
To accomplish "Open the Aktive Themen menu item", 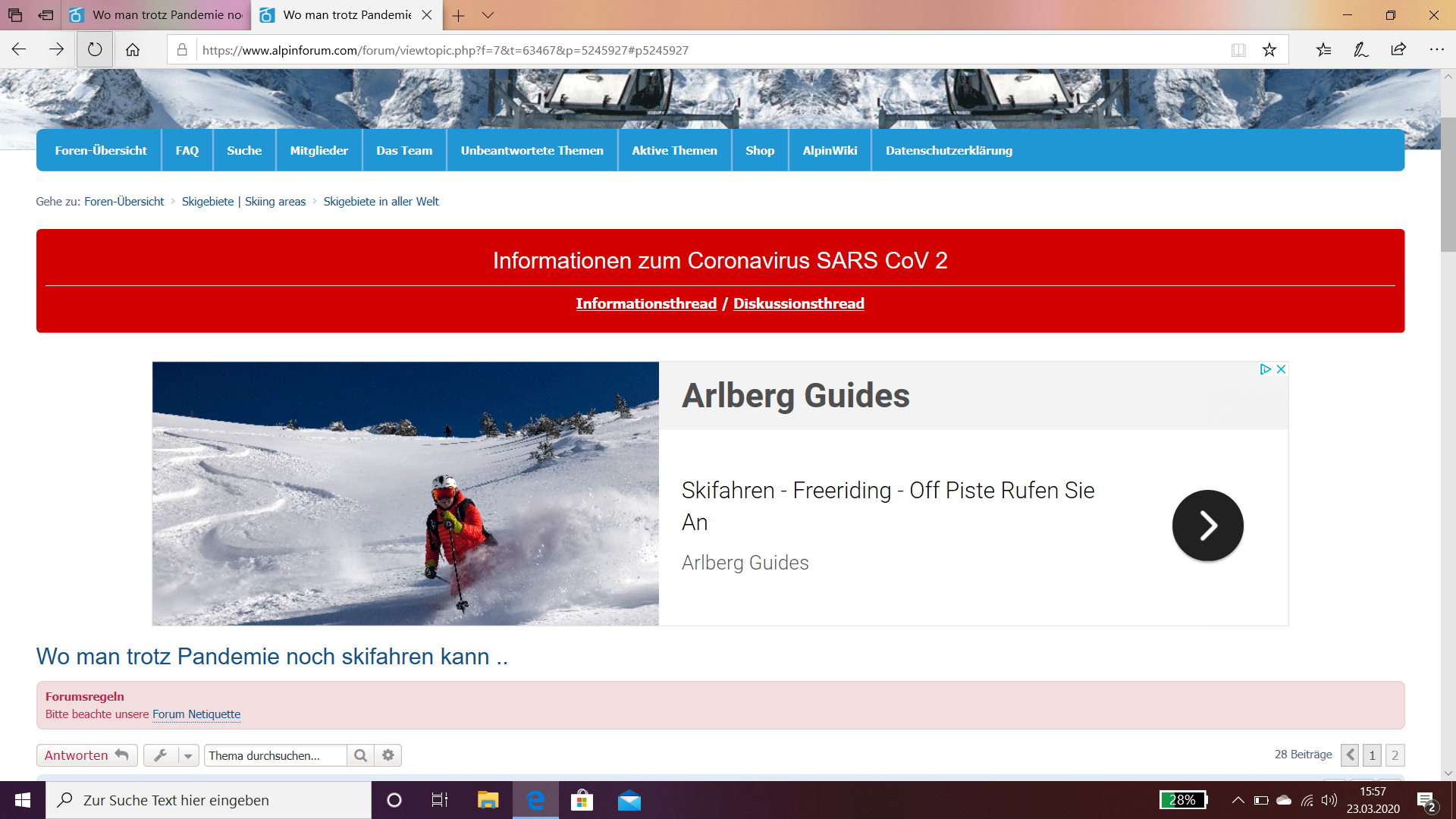I will pyautogui.click(x=674, y=150).
